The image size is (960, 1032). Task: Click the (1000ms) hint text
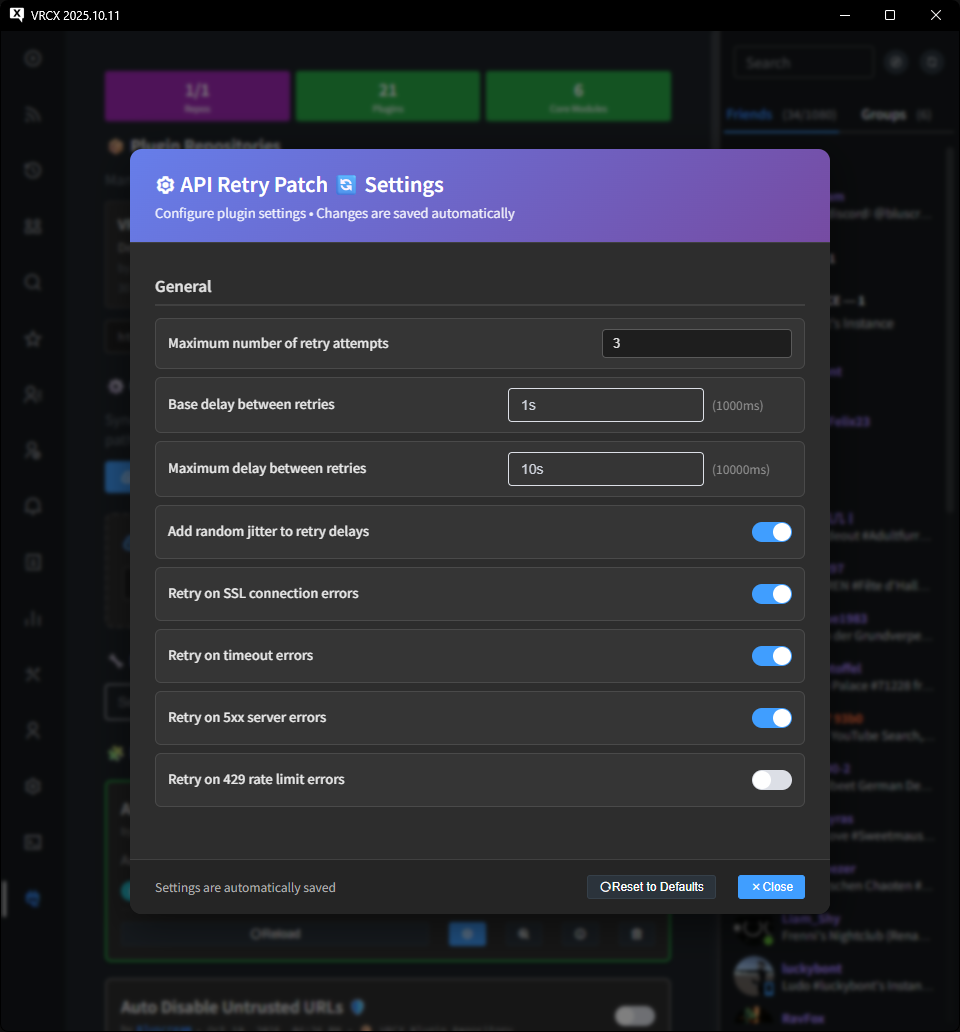738,405
